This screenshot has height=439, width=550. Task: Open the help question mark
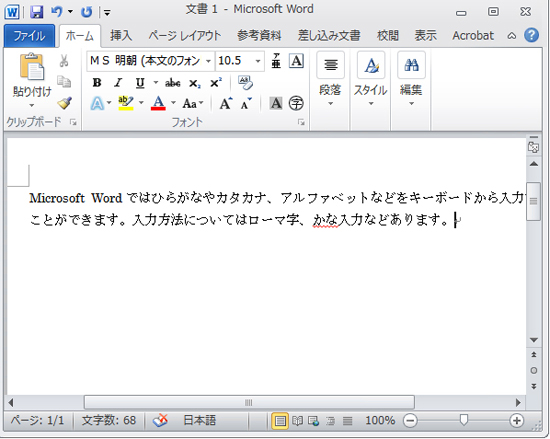pos(531,35)
